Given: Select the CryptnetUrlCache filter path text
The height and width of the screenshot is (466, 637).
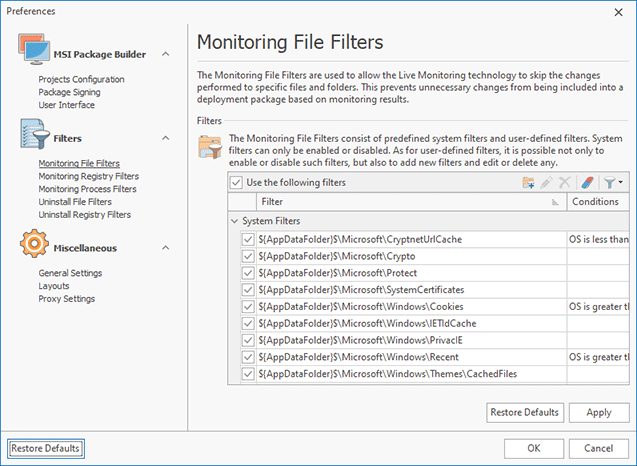Looking at the screenshot, I should tap(360, 240).
